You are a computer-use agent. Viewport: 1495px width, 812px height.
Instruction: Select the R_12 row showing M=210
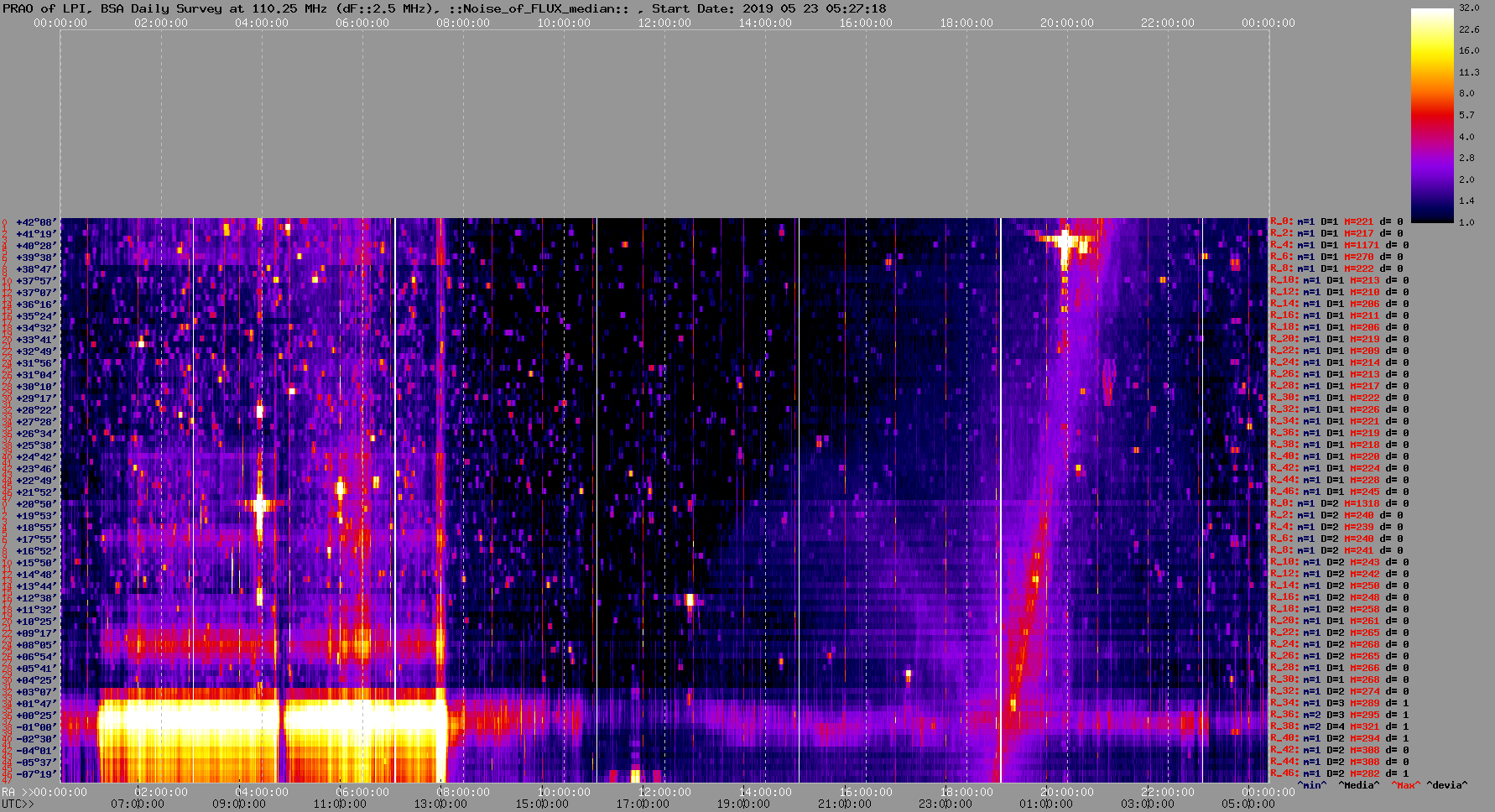(1339, 292)
